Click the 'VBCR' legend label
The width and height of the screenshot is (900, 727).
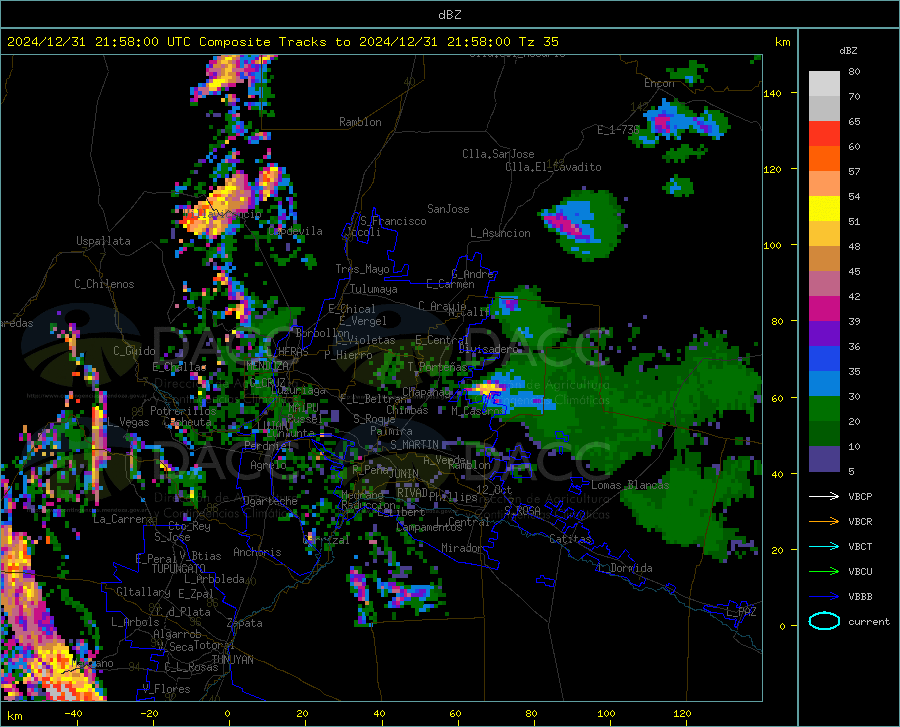[860, 522]
